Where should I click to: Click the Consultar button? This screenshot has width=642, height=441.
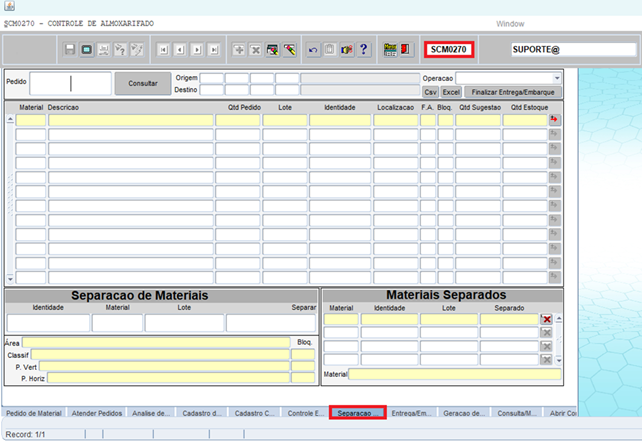(143, 84)
